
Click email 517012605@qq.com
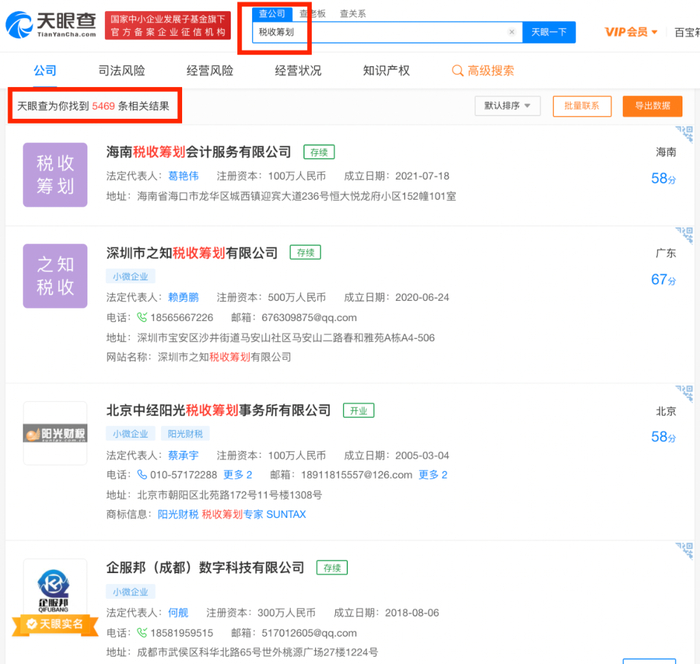click(309, 633)
